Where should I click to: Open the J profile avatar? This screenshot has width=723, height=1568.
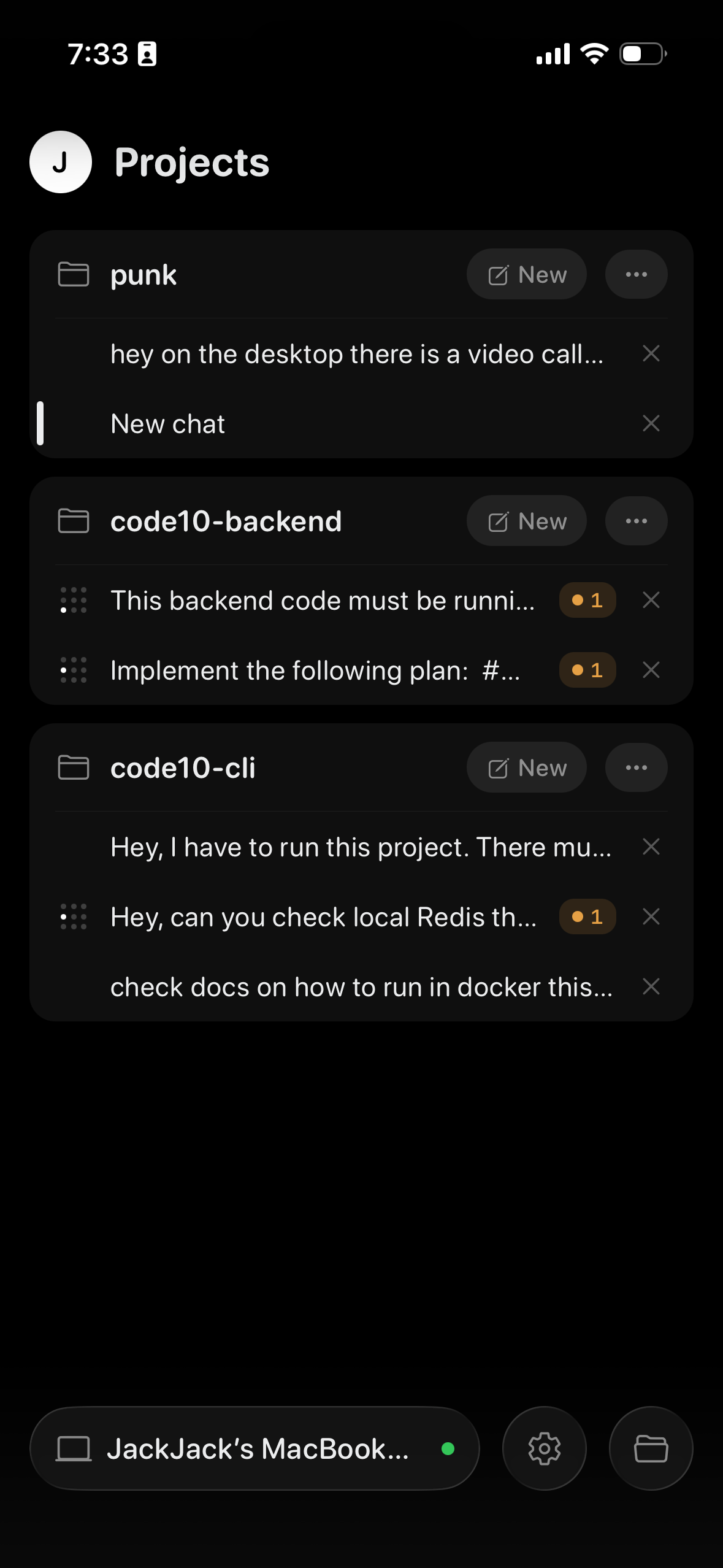pos(61,162)
